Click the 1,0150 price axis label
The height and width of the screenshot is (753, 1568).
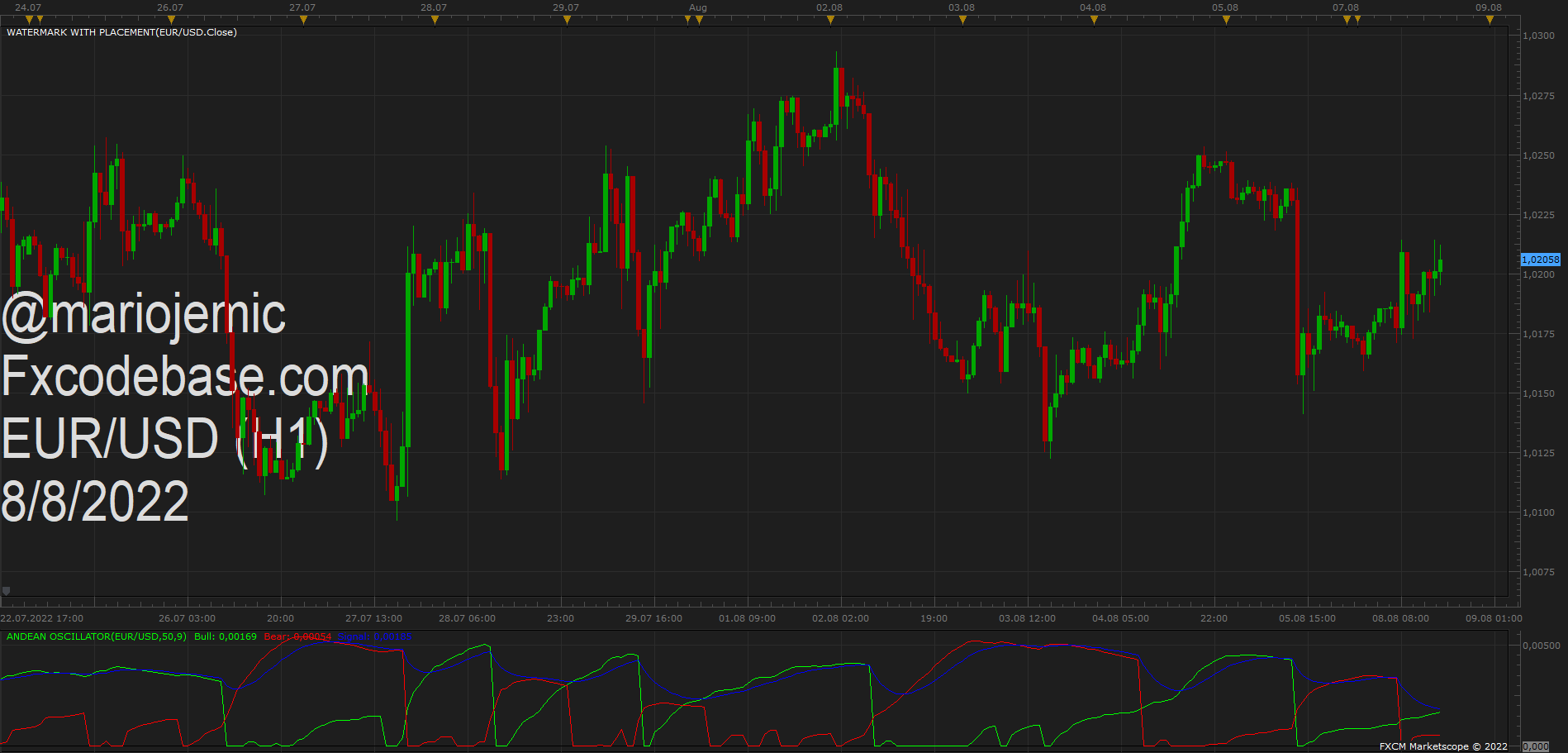pos(1539,393)
